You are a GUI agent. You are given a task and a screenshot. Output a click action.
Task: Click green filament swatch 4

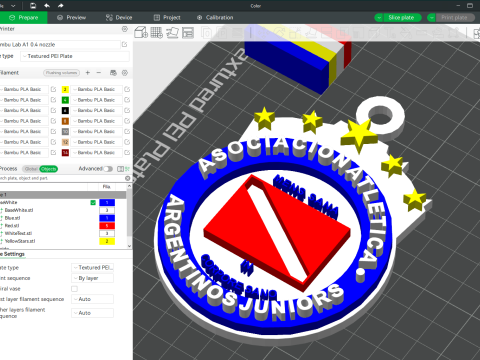[65, 100]
